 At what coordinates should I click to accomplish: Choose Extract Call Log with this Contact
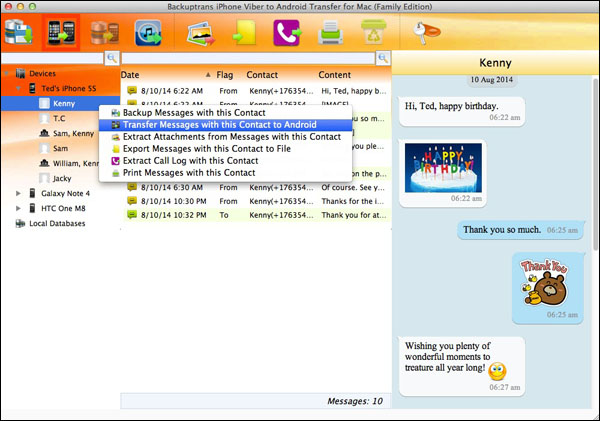(225, 161)
